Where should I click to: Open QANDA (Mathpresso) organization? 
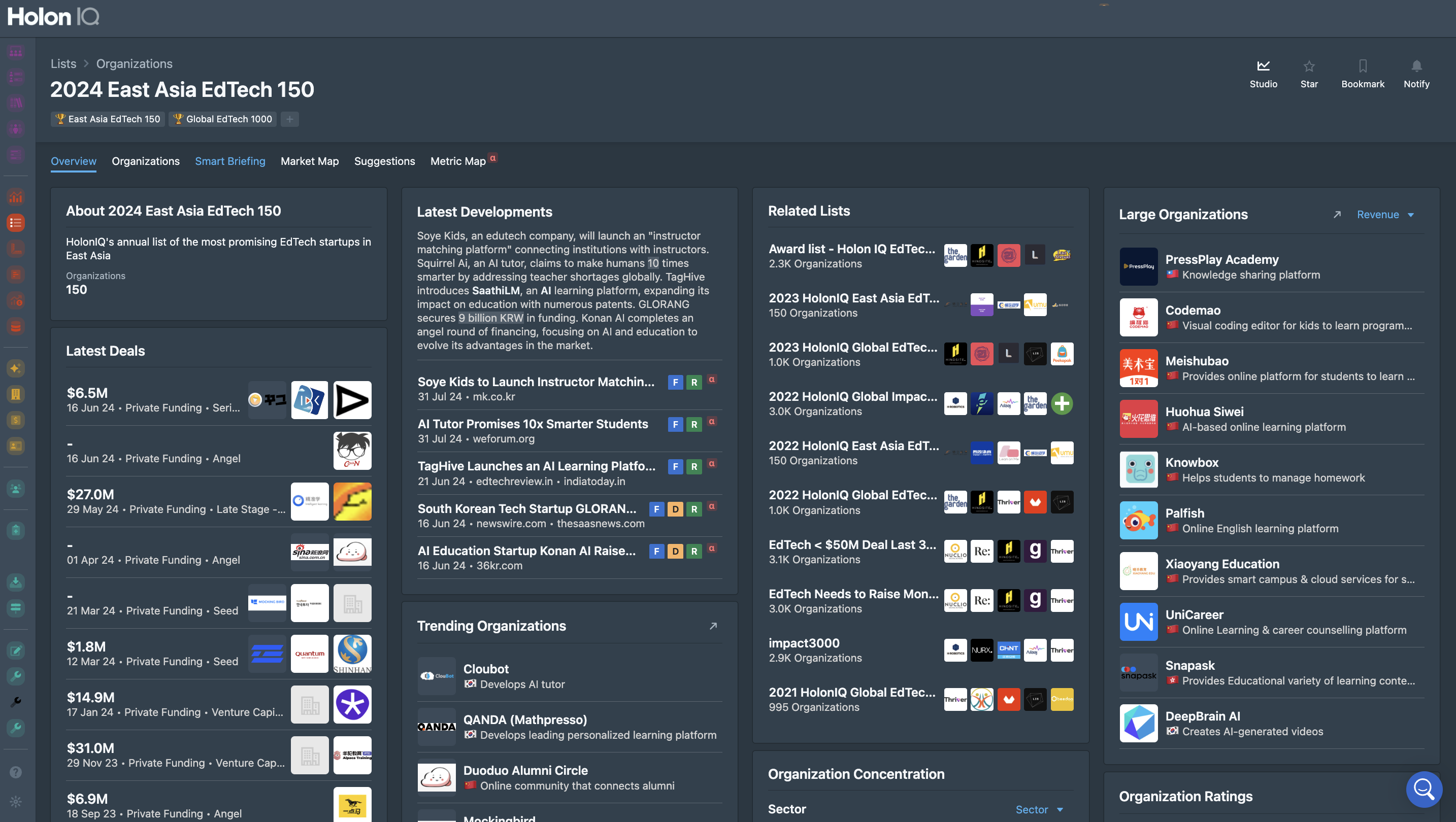(x=570, y=727)
